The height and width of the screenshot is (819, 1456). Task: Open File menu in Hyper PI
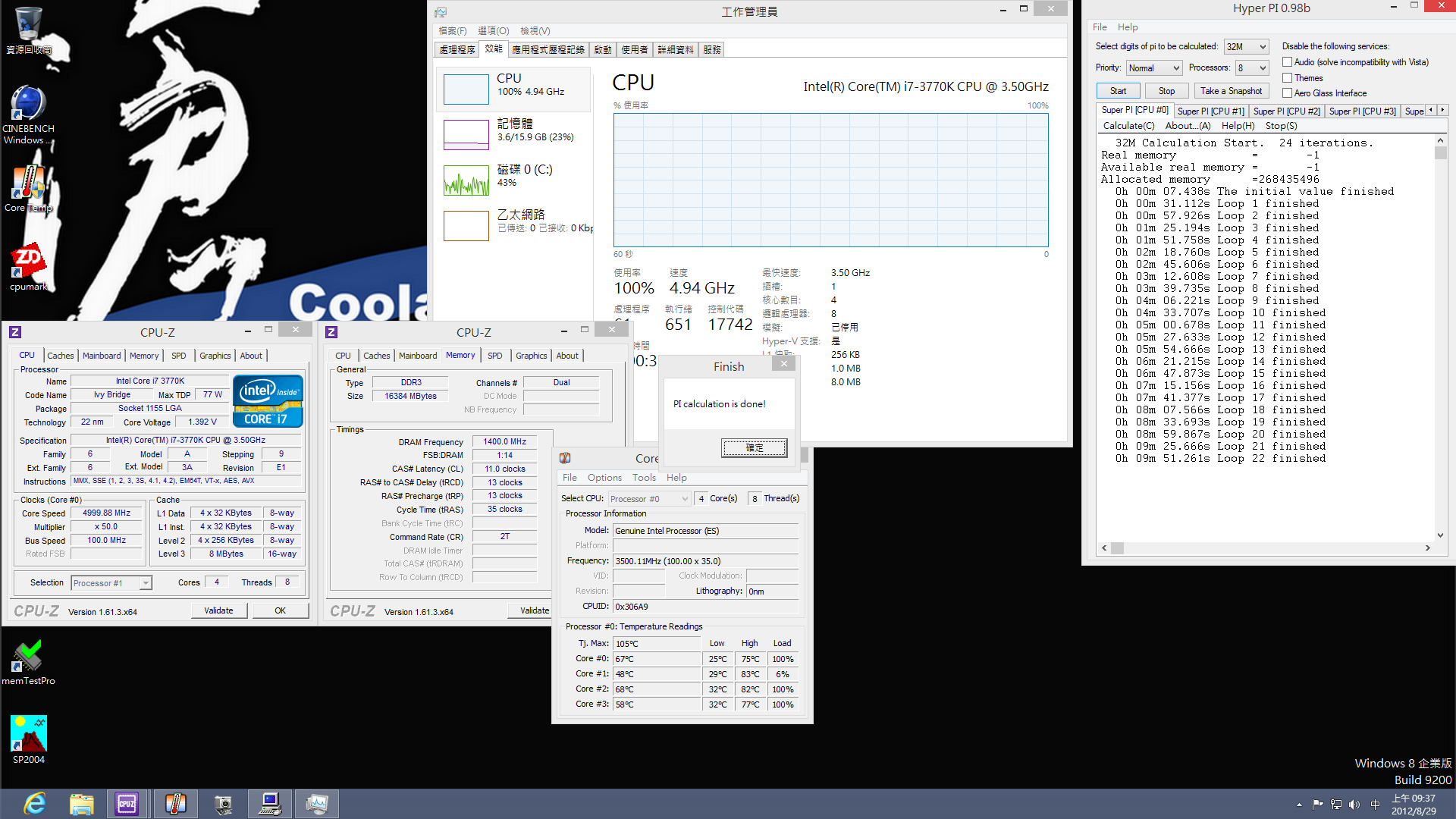[x=1100, y=27]
